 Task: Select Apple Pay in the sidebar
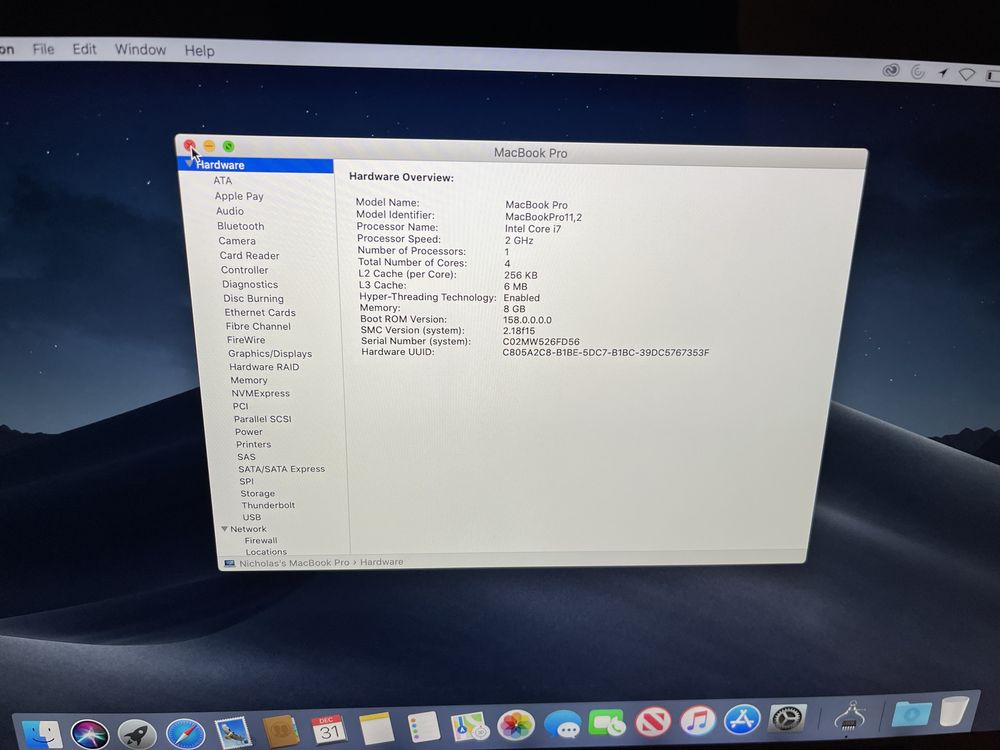[x=239, y=196]
